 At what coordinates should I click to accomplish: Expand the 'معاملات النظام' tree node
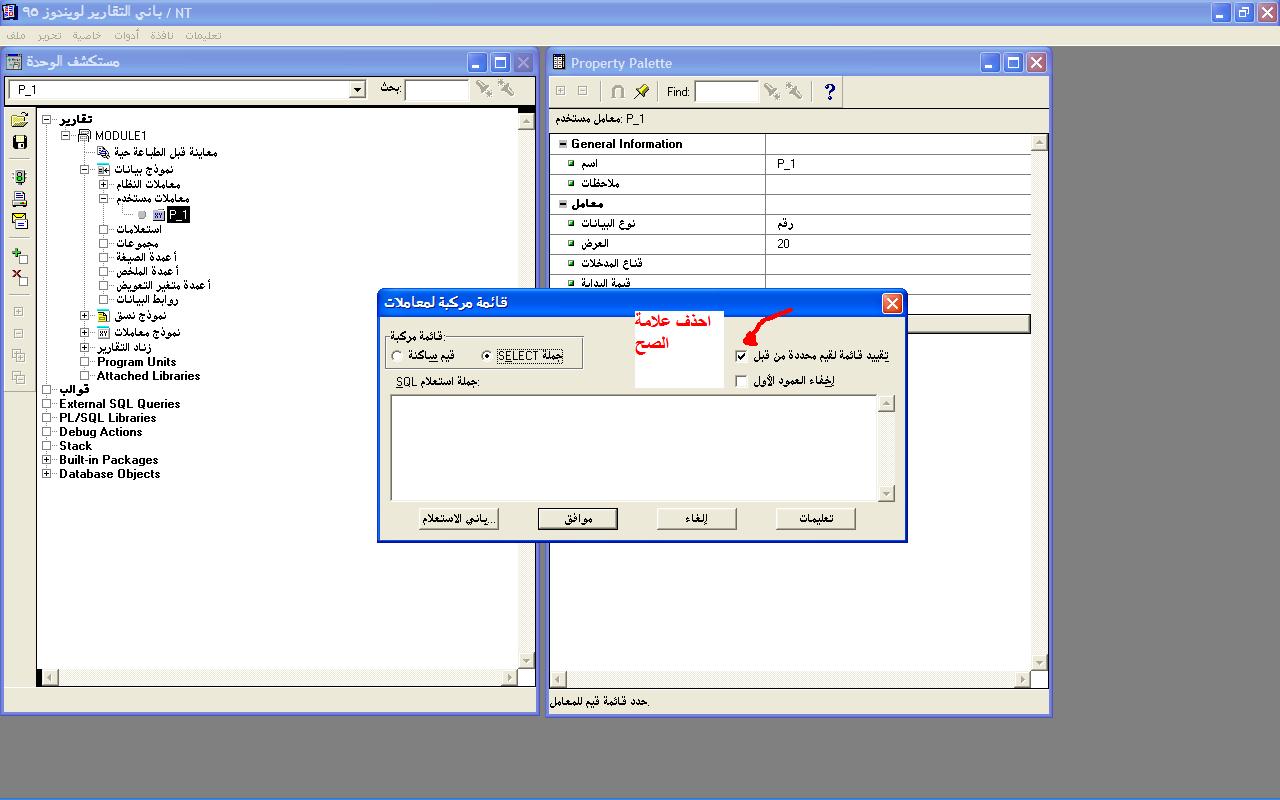tap(104, 185)
